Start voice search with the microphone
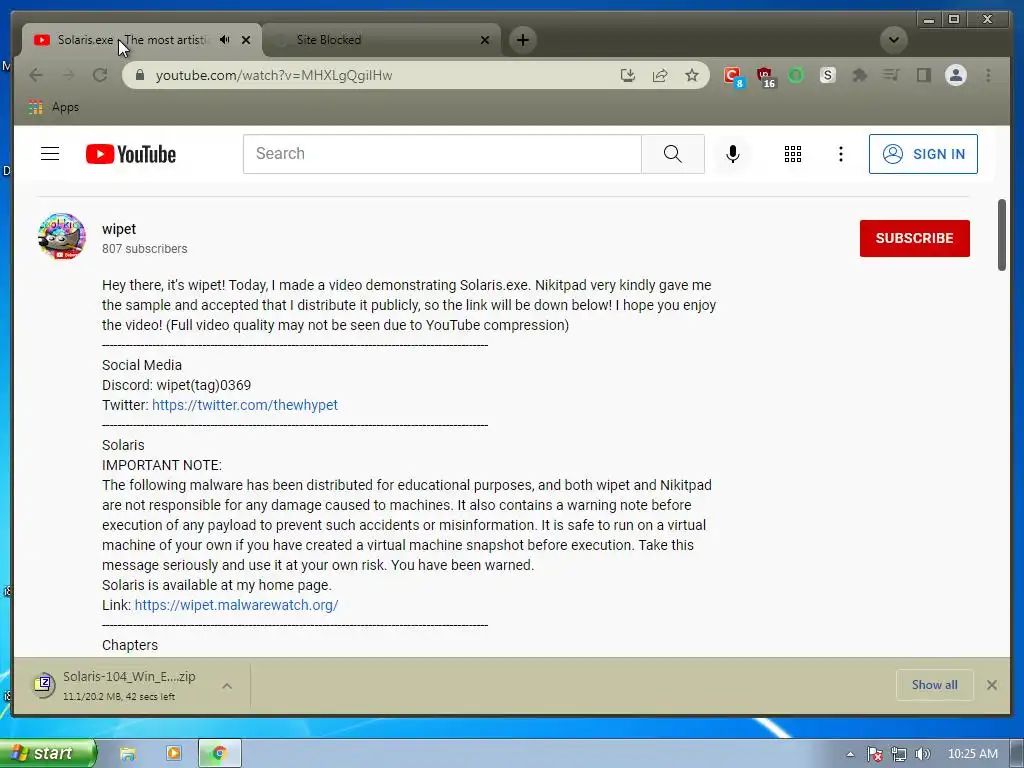 tap(733, 154)
